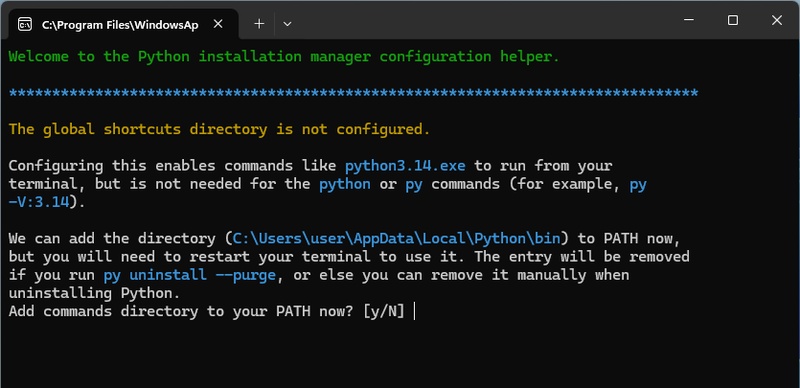Screen dimensions: 800x388
Task: Minimize the terminal window
Action: pyautogui.click(x=689, y=20)
